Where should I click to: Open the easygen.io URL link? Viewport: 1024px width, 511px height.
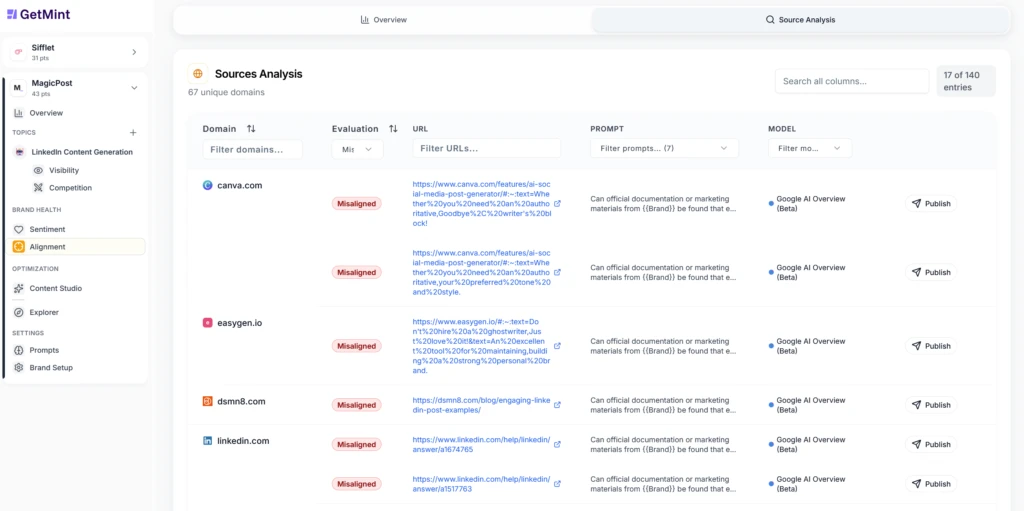[x=482, y=346]
